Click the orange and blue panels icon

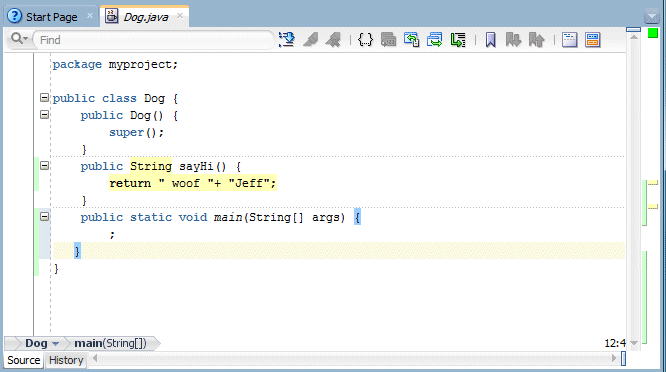(x=593, y=40)
